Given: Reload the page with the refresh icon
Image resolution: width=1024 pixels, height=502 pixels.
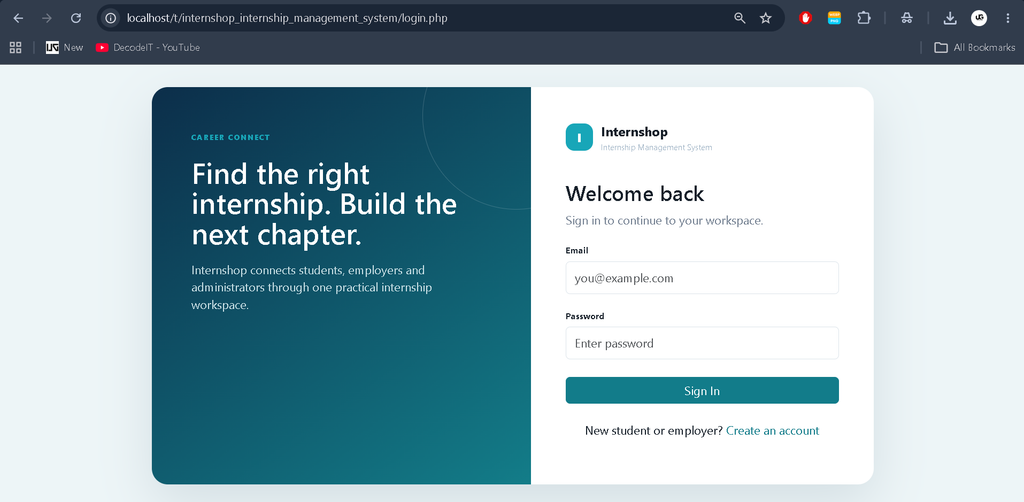Looking at the screenshot, I should coord(76,18).
